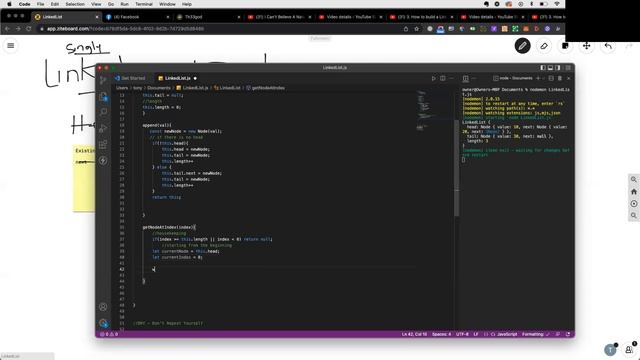Click the yellow sticky note on whiteboard
Viewport: 640px width, 360px height.
coord(84,178)
